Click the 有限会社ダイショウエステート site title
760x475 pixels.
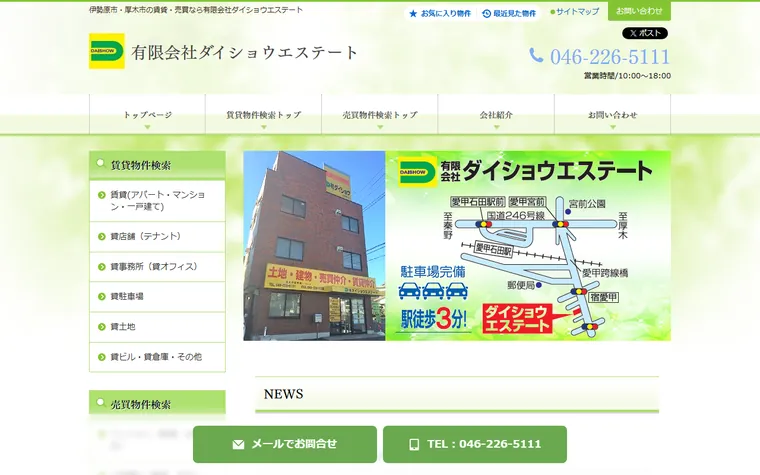click(x=244, y=52)
